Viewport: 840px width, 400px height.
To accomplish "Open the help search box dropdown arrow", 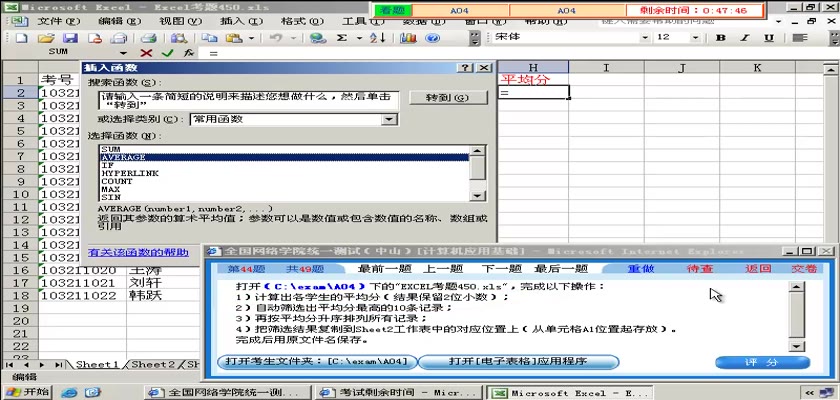I will tap(779, 22).
